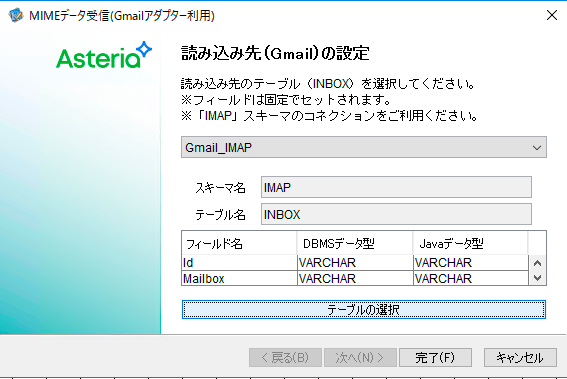Viewport: 567px width, 379px height.
Task: Click the wizard icon in the title bar
Action: tap(16, 15)
